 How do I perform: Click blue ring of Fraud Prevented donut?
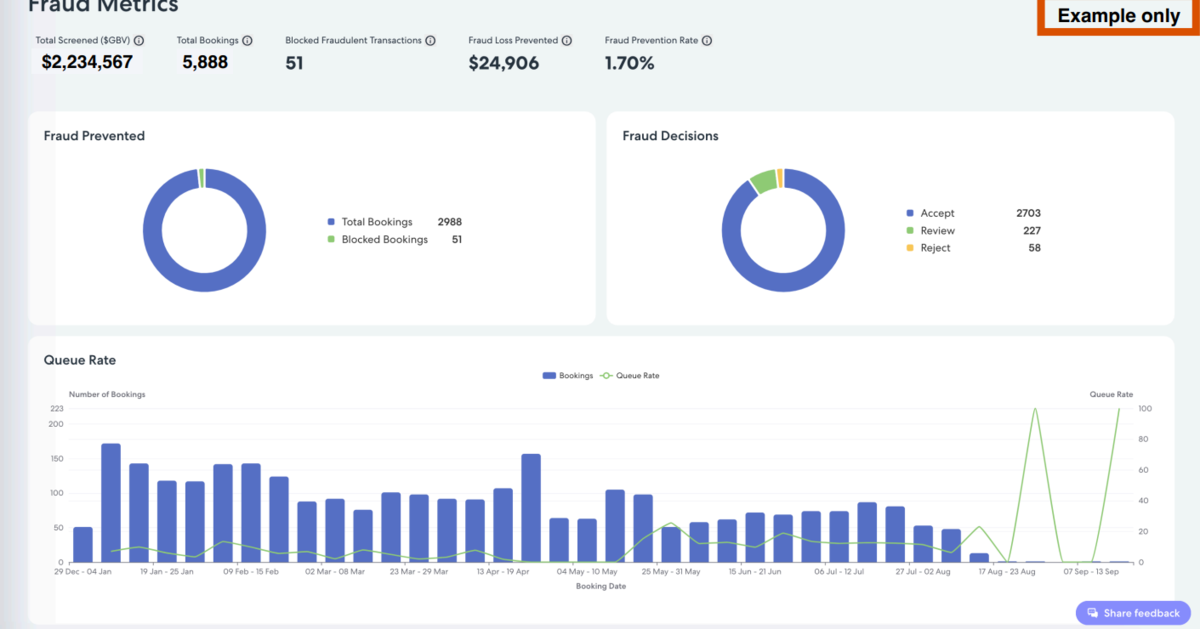(x=151, y=231)
